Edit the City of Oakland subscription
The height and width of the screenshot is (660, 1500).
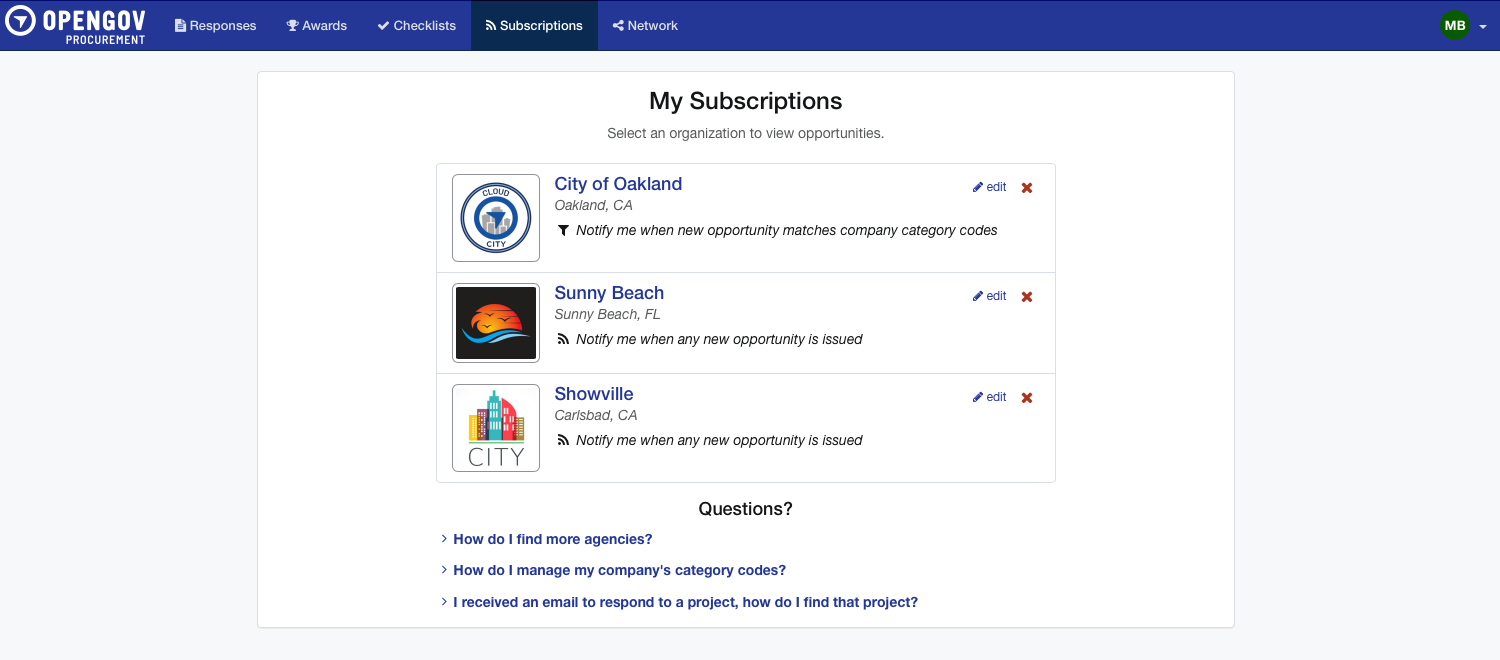990,187
